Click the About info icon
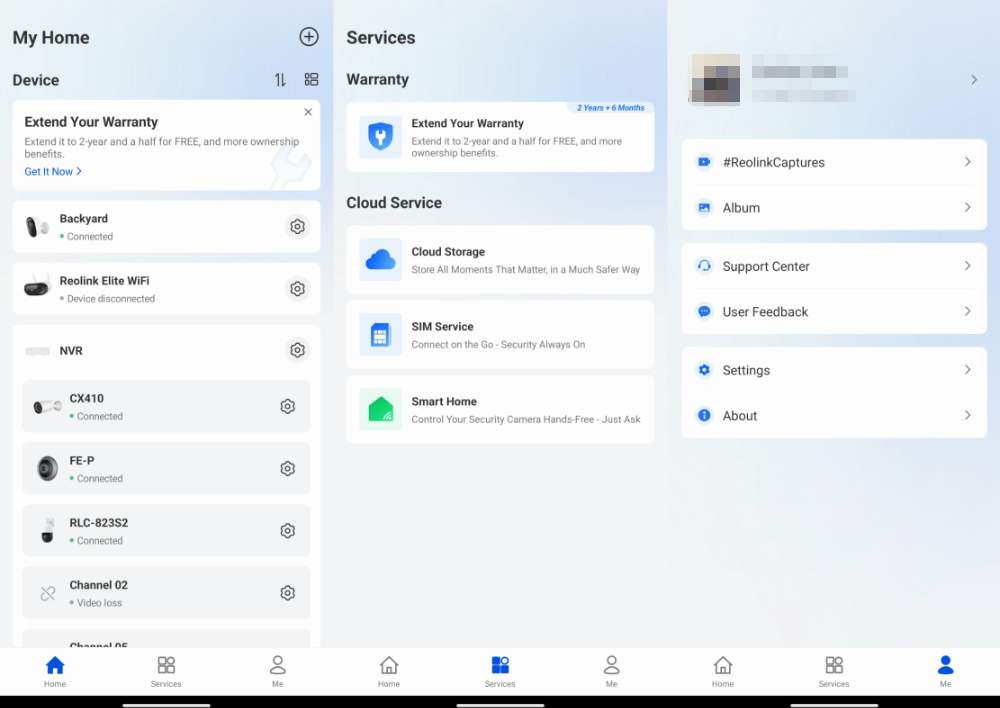 tap(704, 415)
